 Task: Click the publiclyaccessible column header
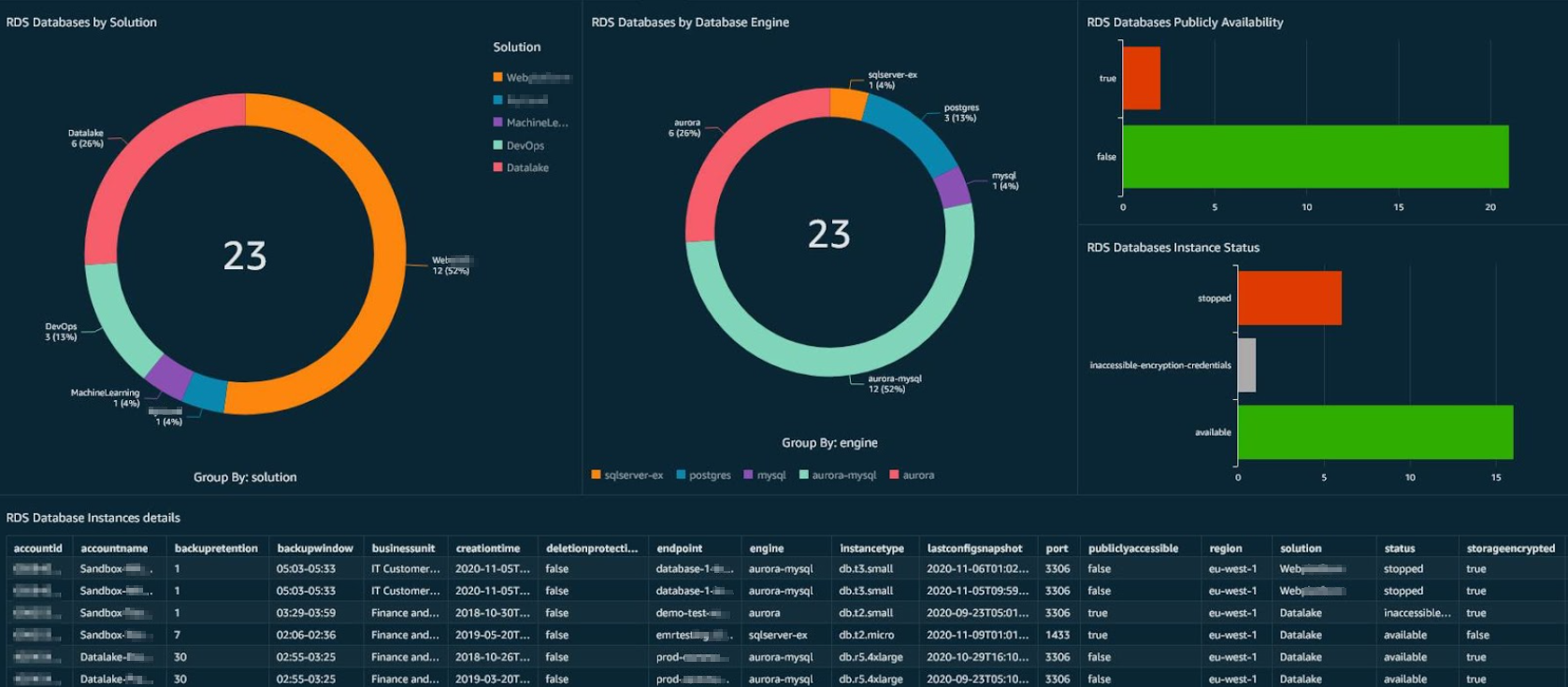(1133, 549)
